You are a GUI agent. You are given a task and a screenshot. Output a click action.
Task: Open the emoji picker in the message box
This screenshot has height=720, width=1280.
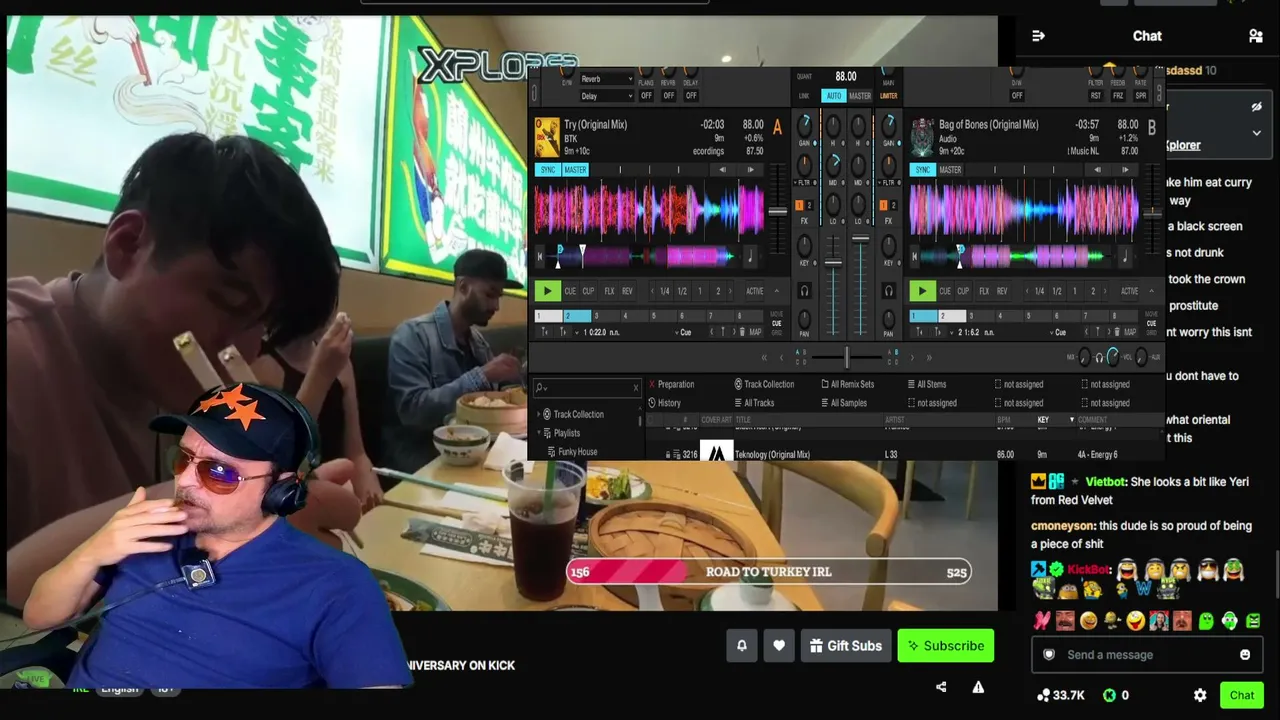tap(1245, 655)
